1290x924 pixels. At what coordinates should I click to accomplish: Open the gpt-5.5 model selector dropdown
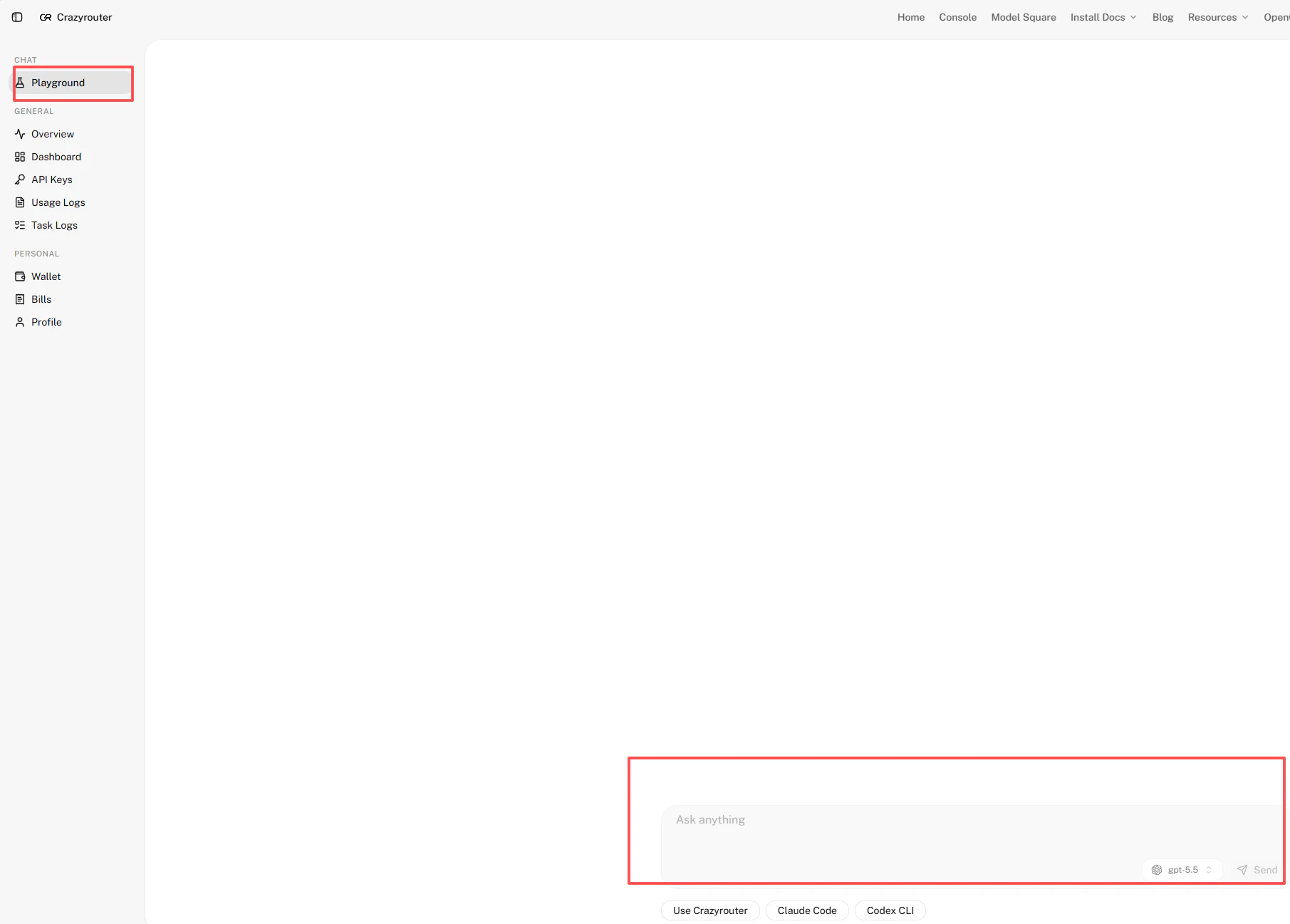click(1182, 870)
